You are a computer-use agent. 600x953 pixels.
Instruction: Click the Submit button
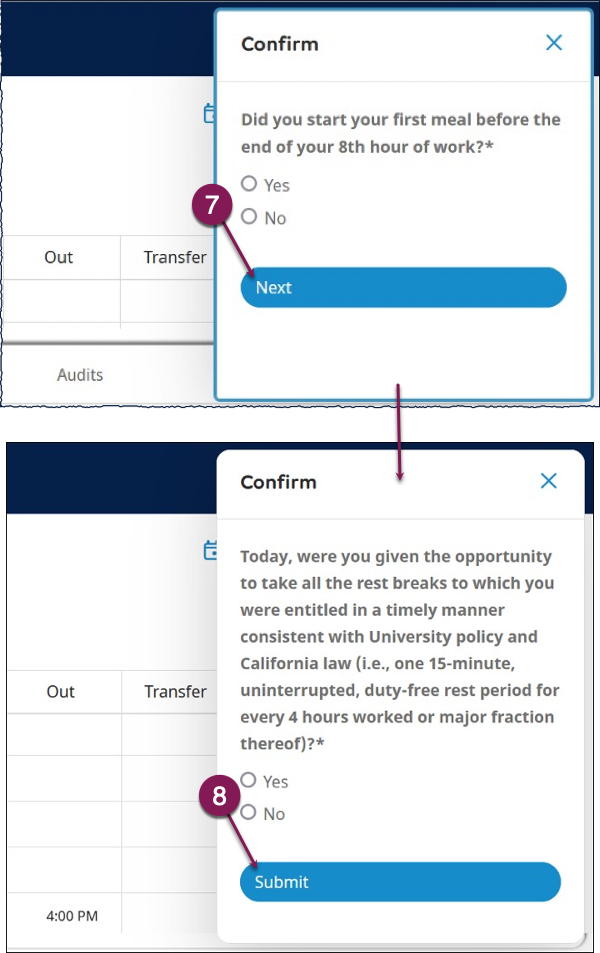tap(400, 882)
